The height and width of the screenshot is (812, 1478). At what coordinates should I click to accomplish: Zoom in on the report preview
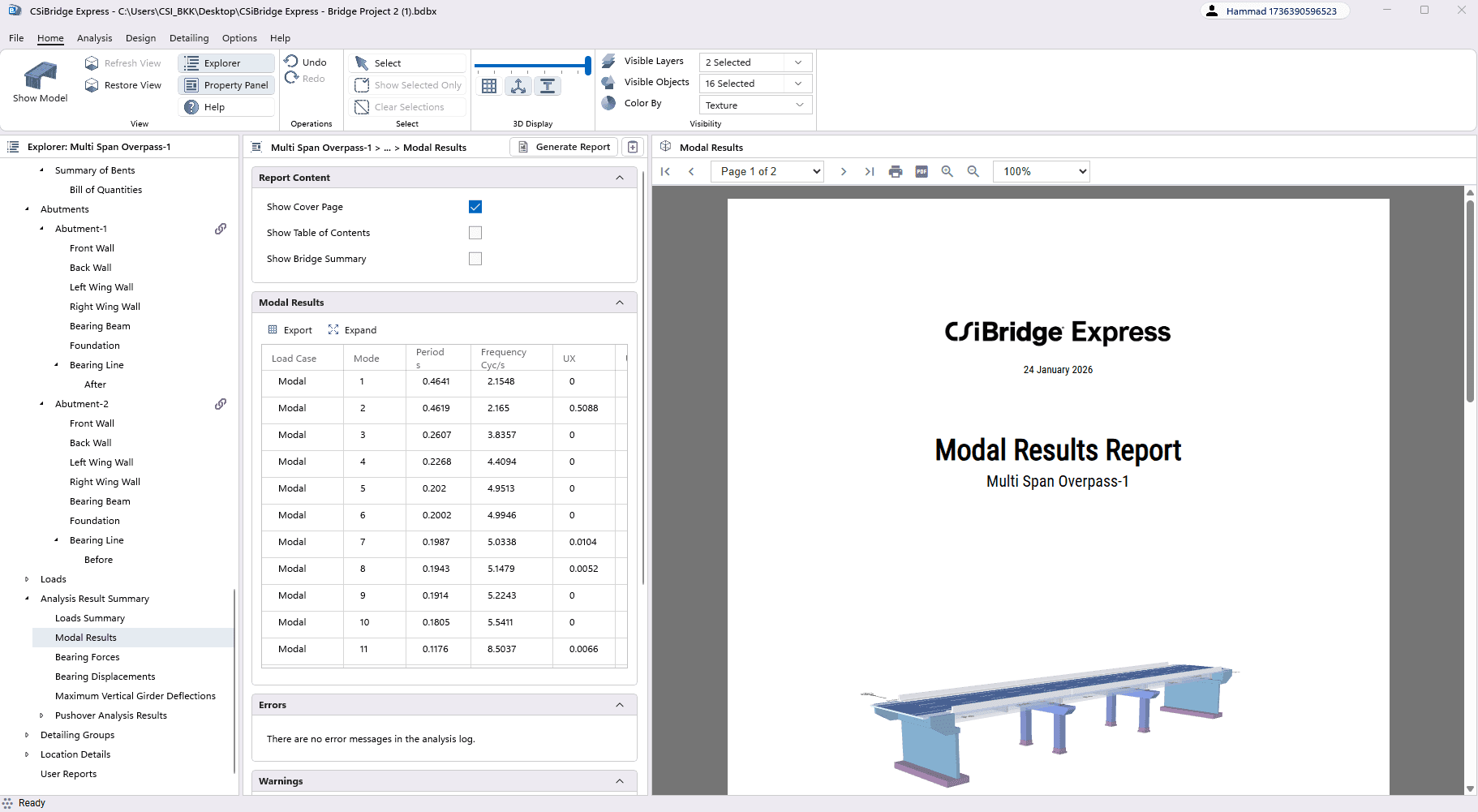947,171
